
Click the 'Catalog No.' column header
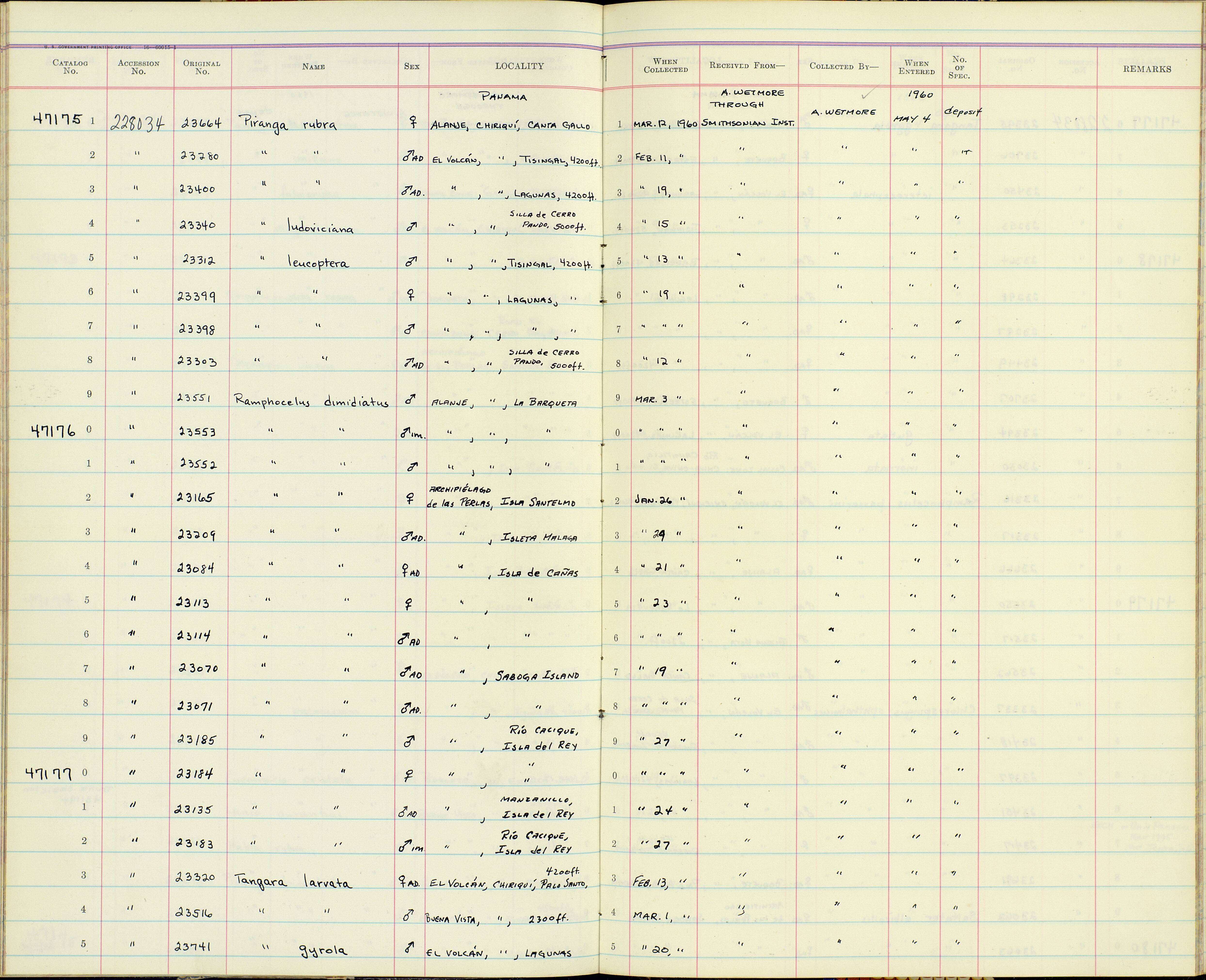[70, 67]
